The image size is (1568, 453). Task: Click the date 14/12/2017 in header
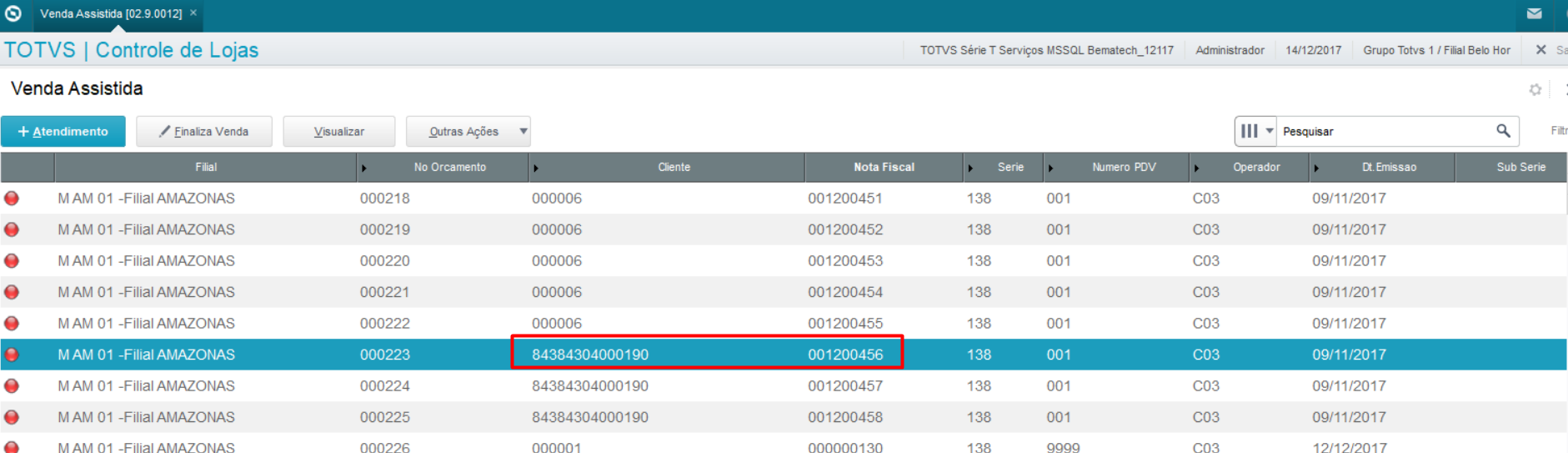(1314, 50)
